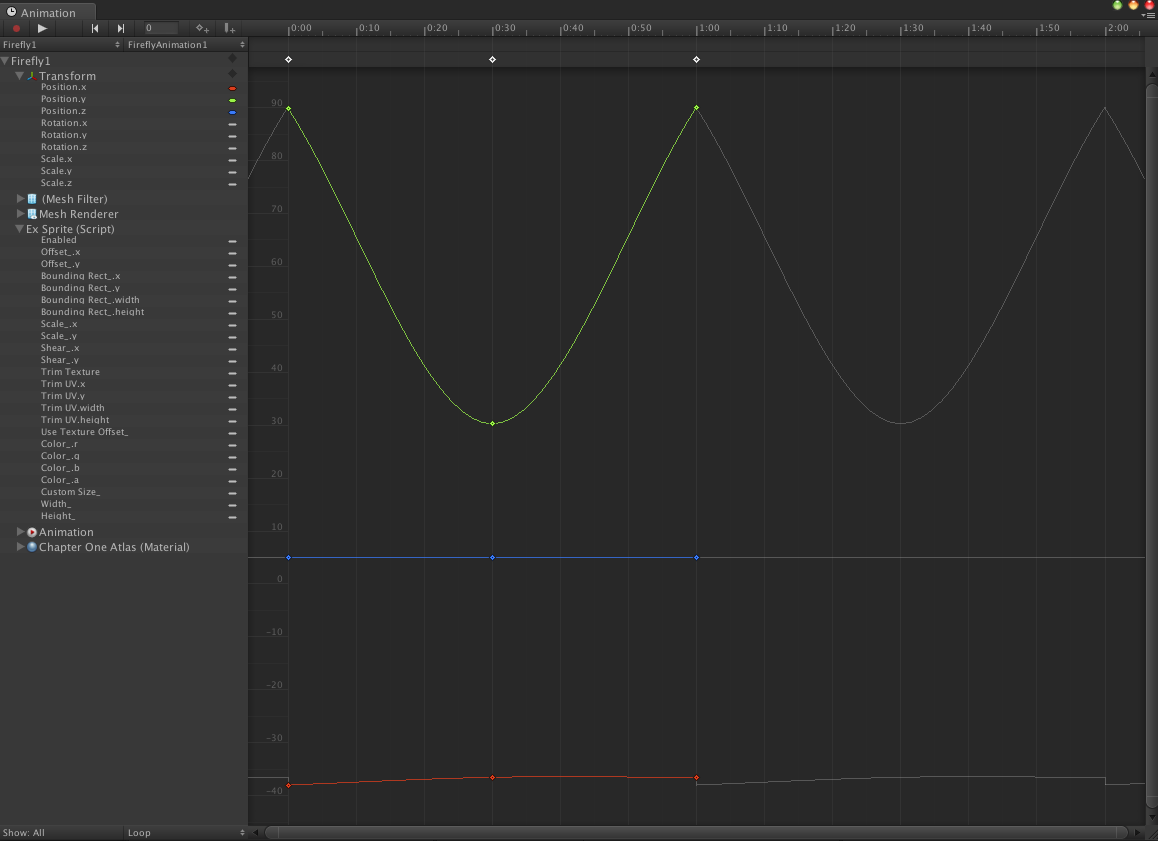Viewport: 1158px width, 841px height.
Task: Expand the Chapter One Atlas (Material) entry
Action: tap(21, 546)
